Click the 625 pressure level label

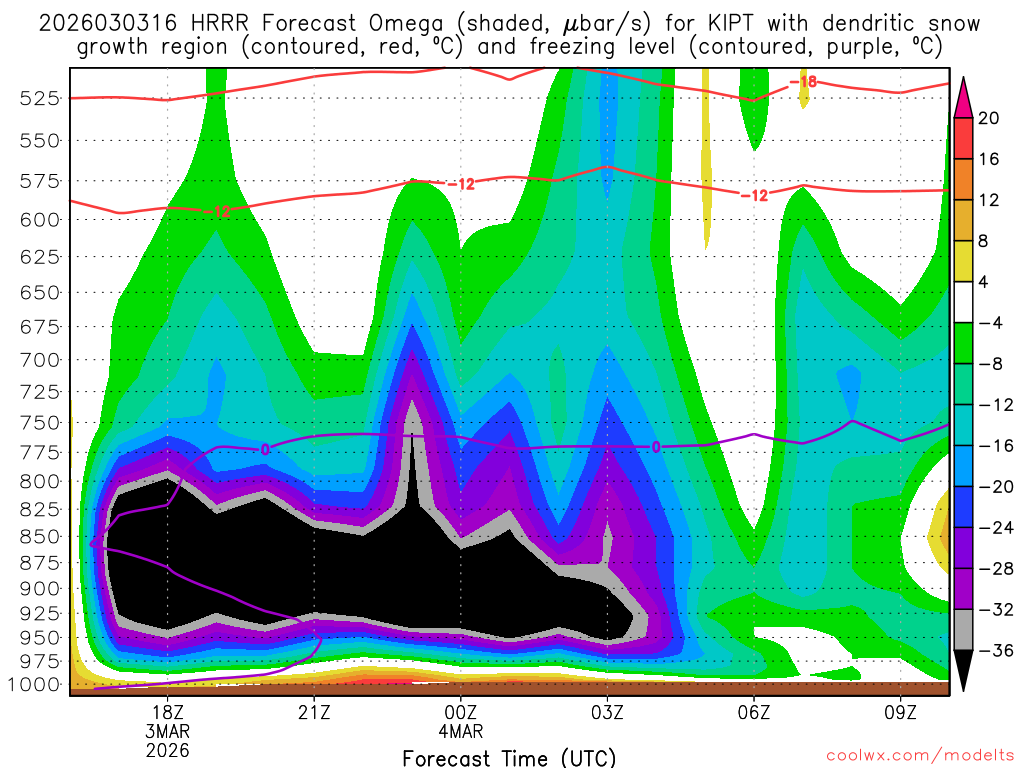40,257
